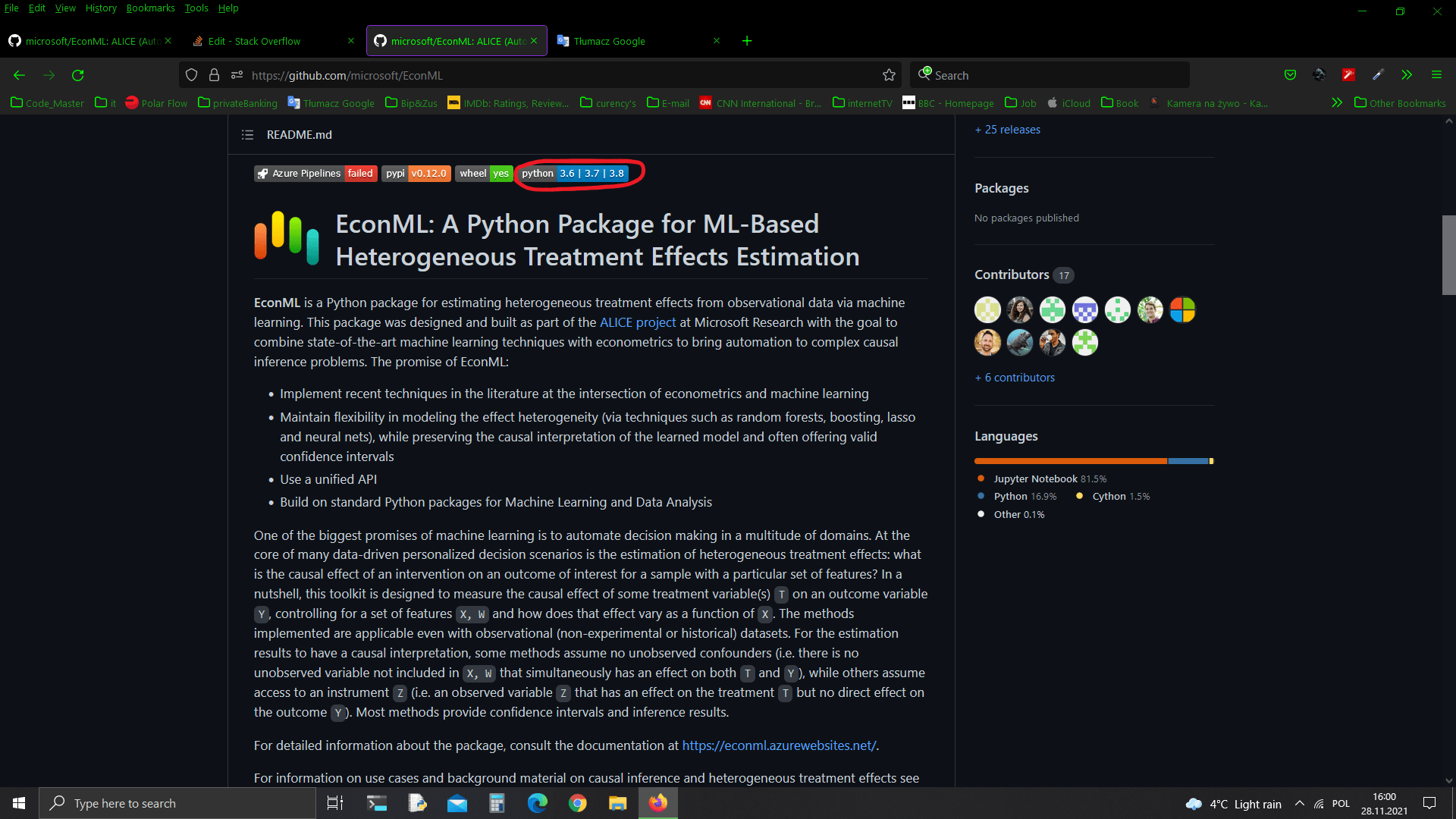1456x819 pixels.
Task: Show more toolbar extensions chevron
Action: (x=1407, y=75)
